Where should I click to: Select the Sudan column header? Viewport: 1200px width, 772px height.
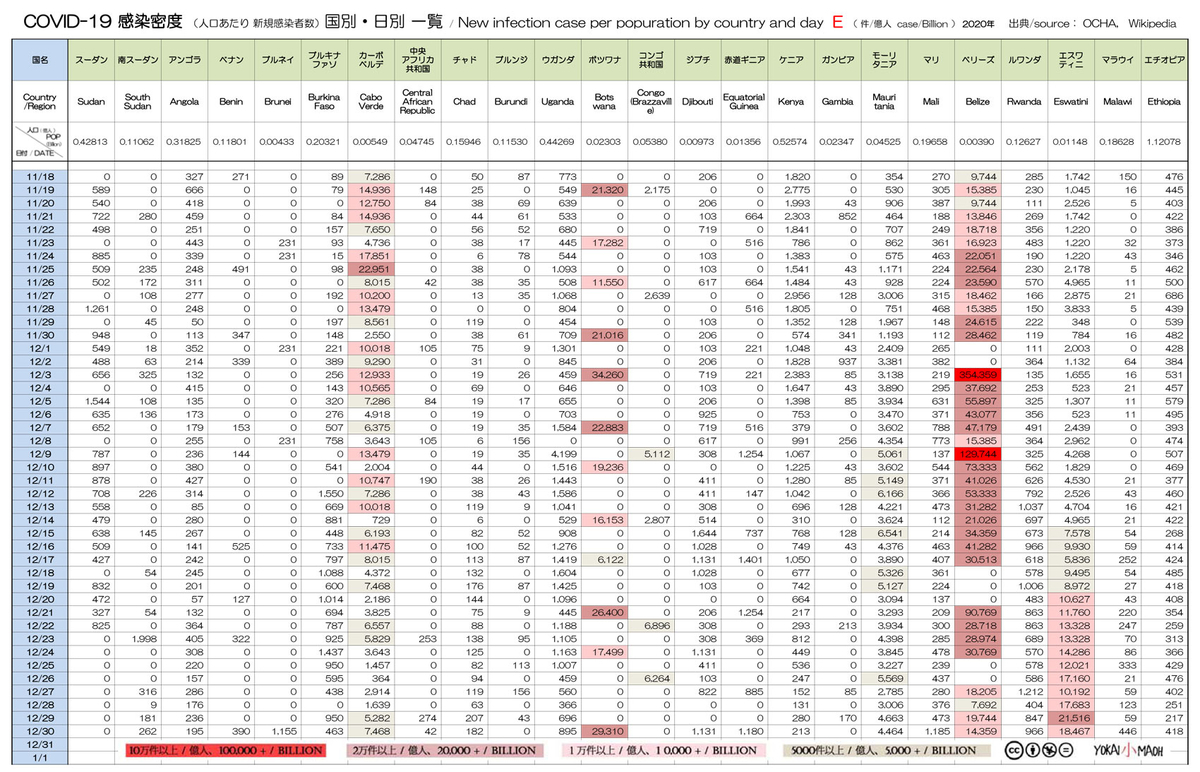[x=91, y=102]
